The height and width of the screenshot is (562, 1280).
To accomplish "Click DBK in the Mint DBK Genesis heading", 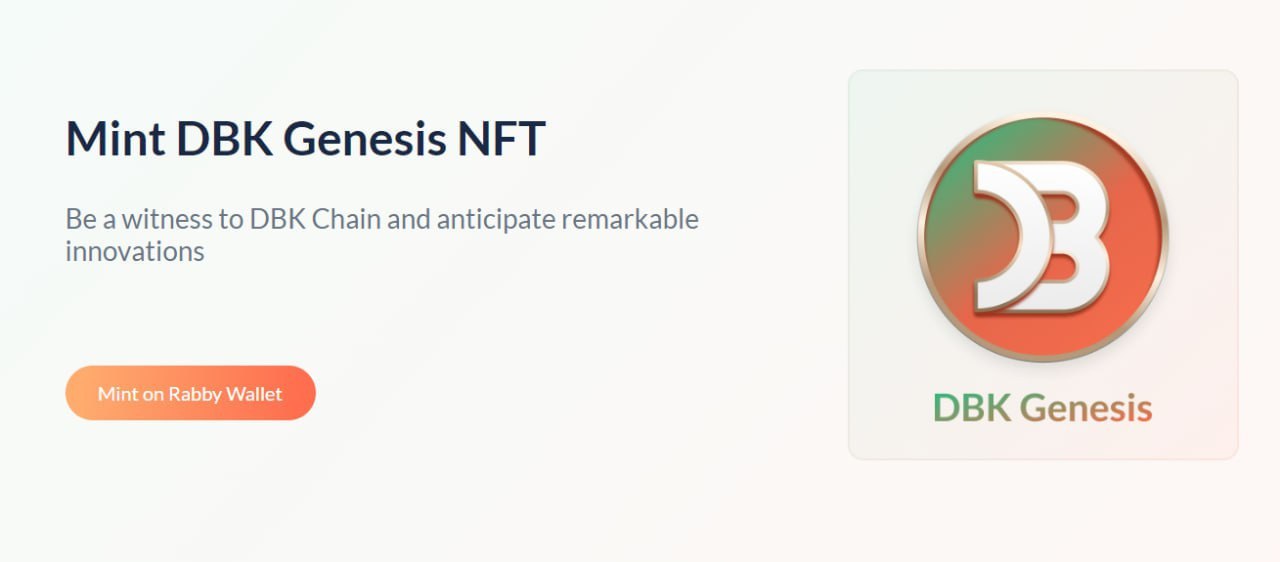I will click(x=224, y=138).
